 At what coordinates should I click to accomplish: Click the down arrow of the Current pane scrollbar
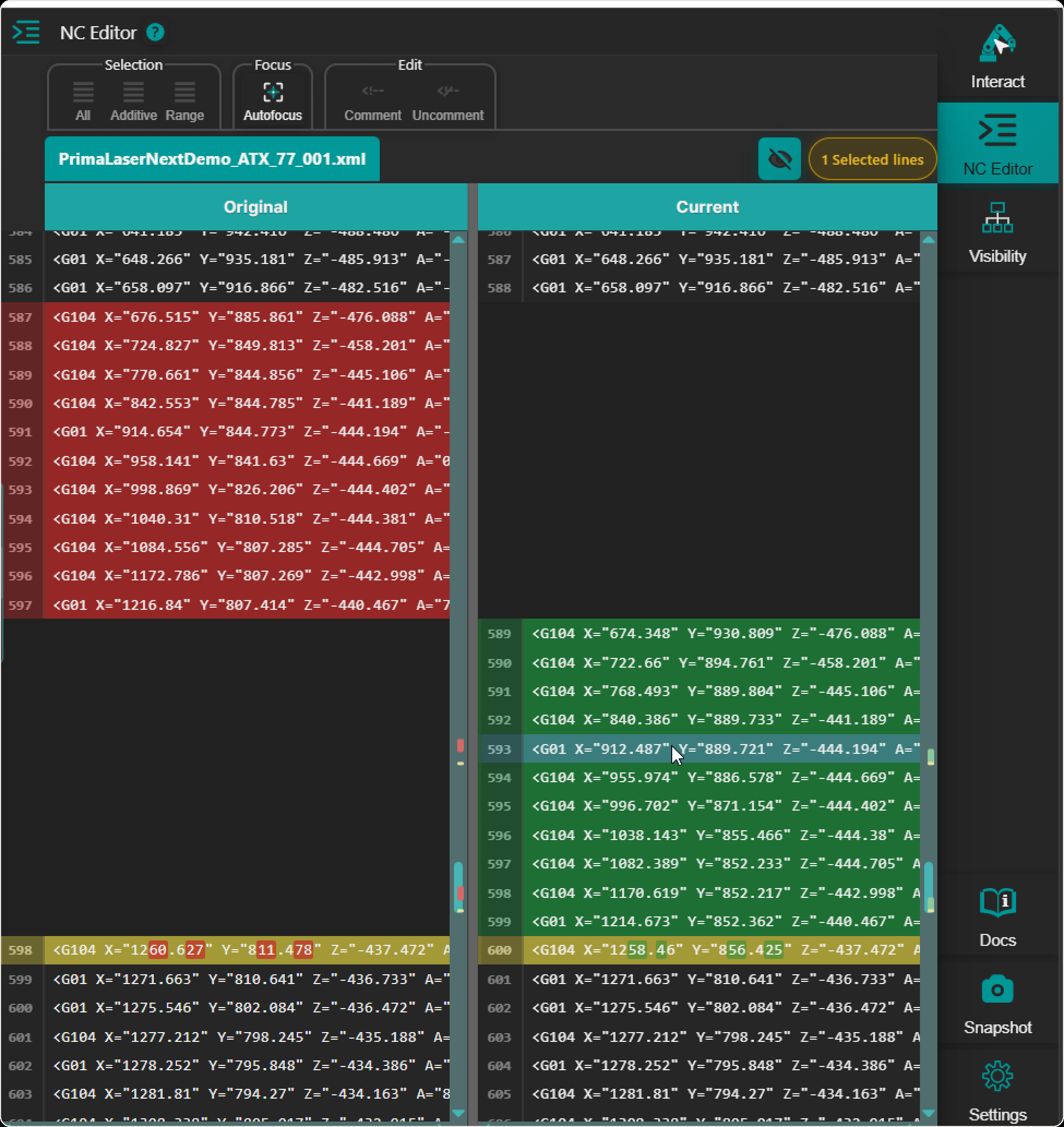929,1113
